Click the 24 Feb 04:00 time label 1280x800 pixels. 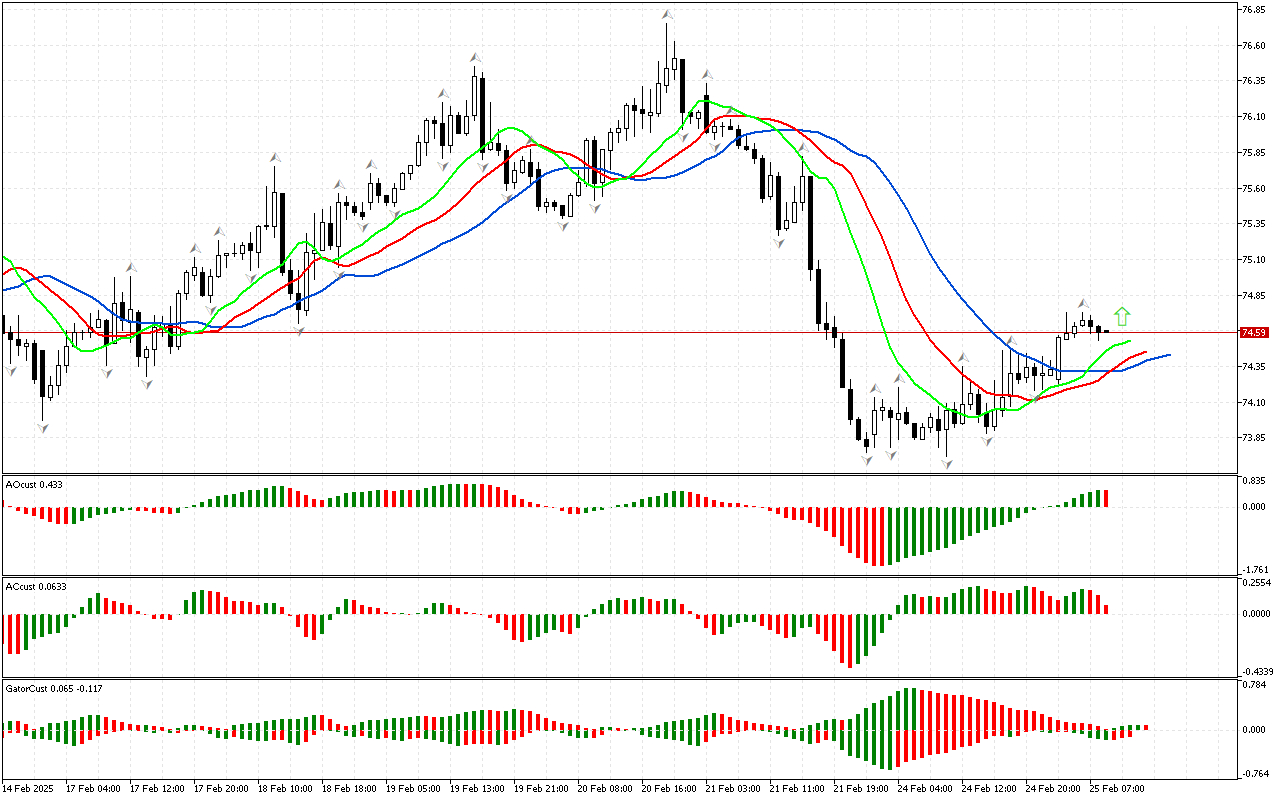pos(925,788)
